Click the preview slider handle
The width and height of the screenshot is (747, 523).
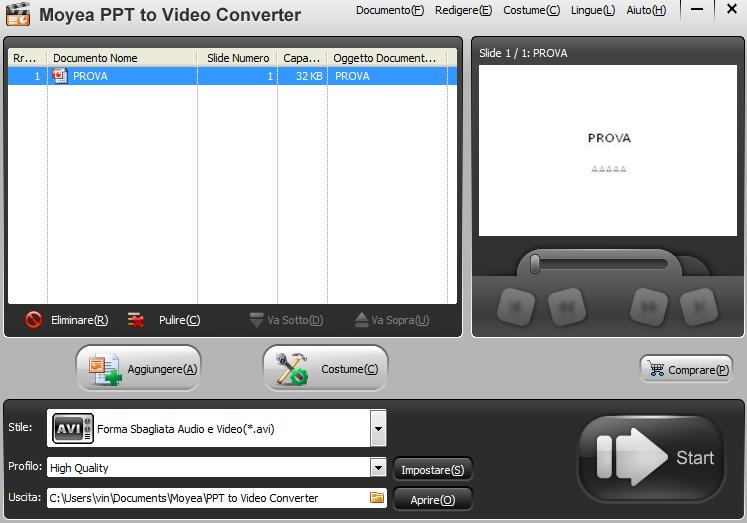click(x=535, y=263)
